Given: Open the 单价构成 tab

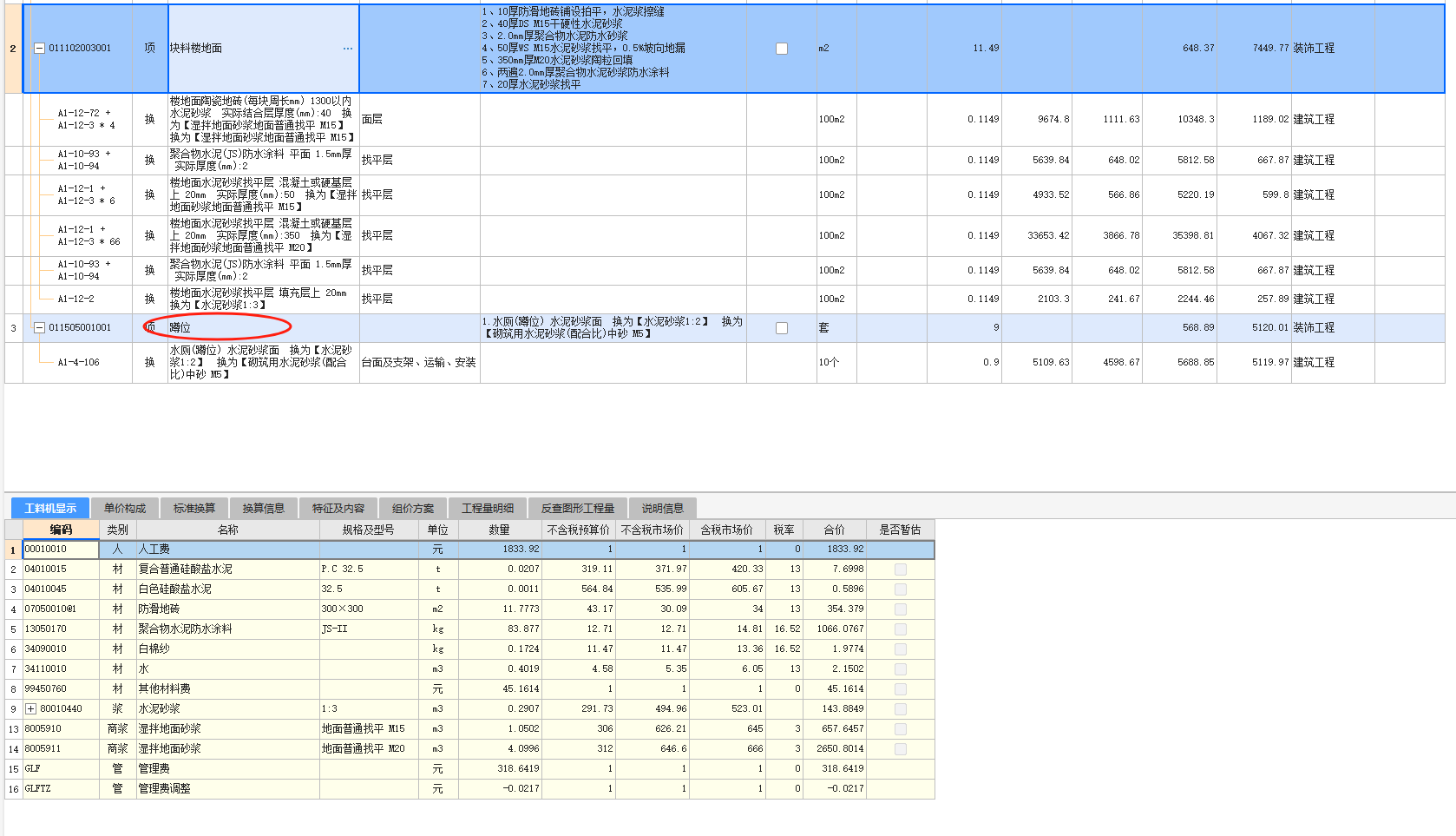Looking at the screenshot, I should click(125, 509).
